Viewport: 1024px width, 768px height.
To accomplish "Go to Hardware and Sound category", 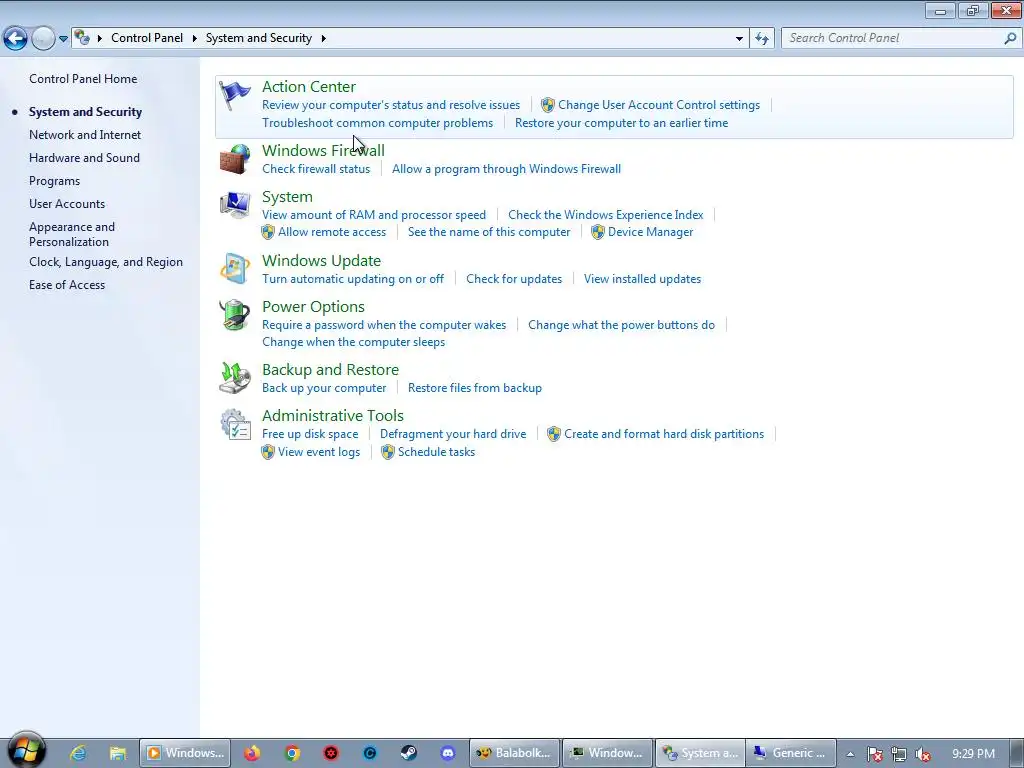I will click(x=84, y=157).
